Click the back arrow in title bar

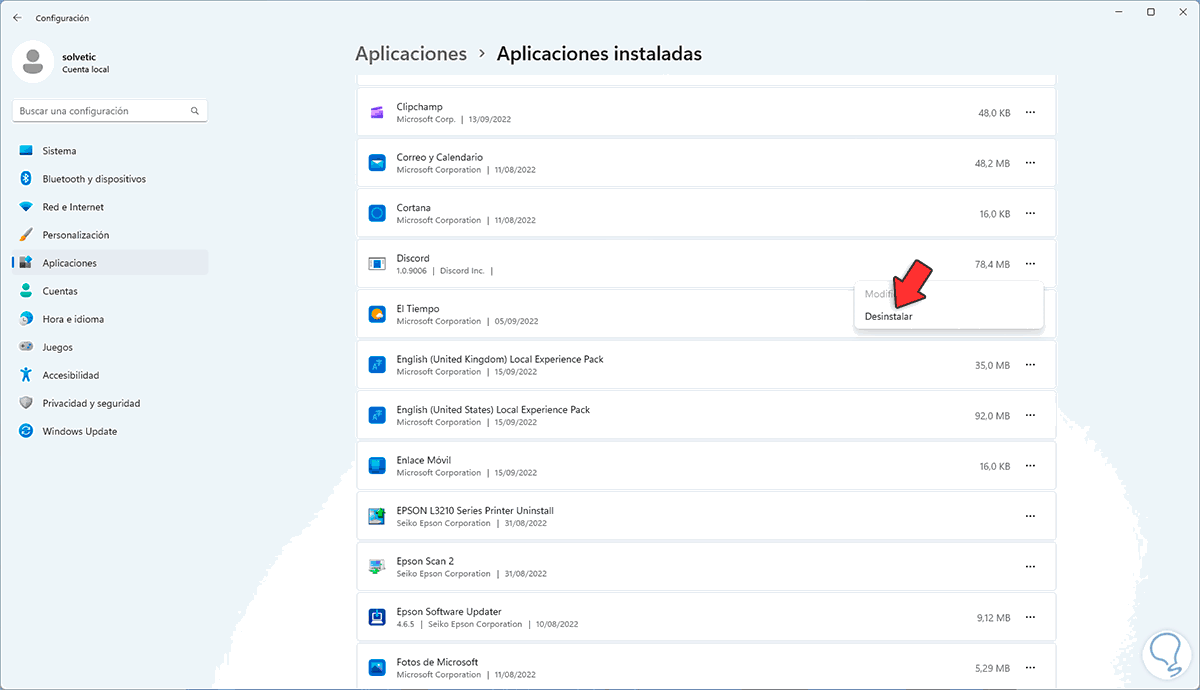pyautogui.click(x=17, y=18)
